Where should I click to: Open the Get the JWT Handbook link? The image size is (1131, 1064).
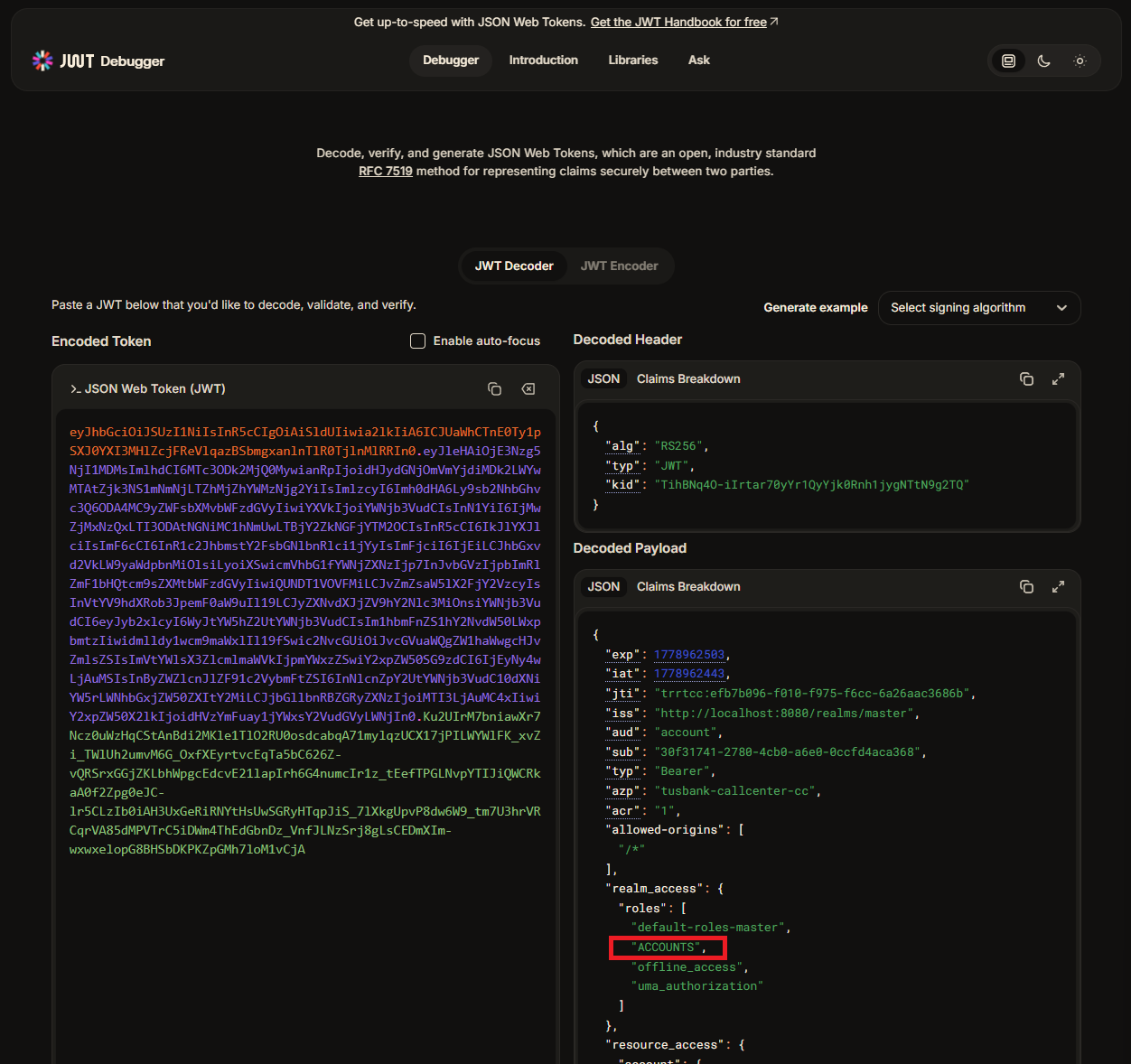(x=684, y=22)
